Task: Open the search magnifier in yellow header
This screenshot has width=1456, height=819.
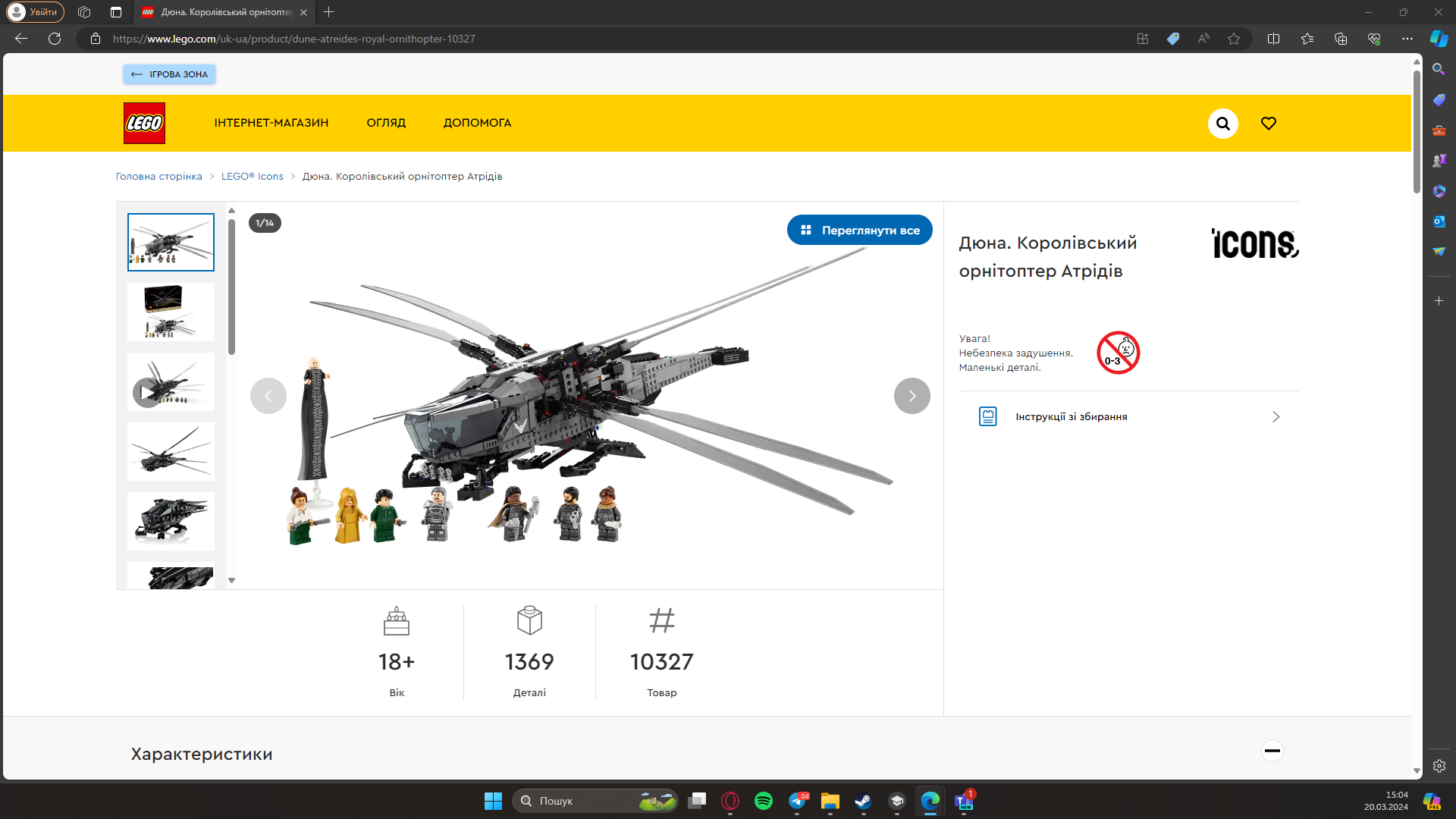Action: pyautogui.click(x=1222, y=124)
